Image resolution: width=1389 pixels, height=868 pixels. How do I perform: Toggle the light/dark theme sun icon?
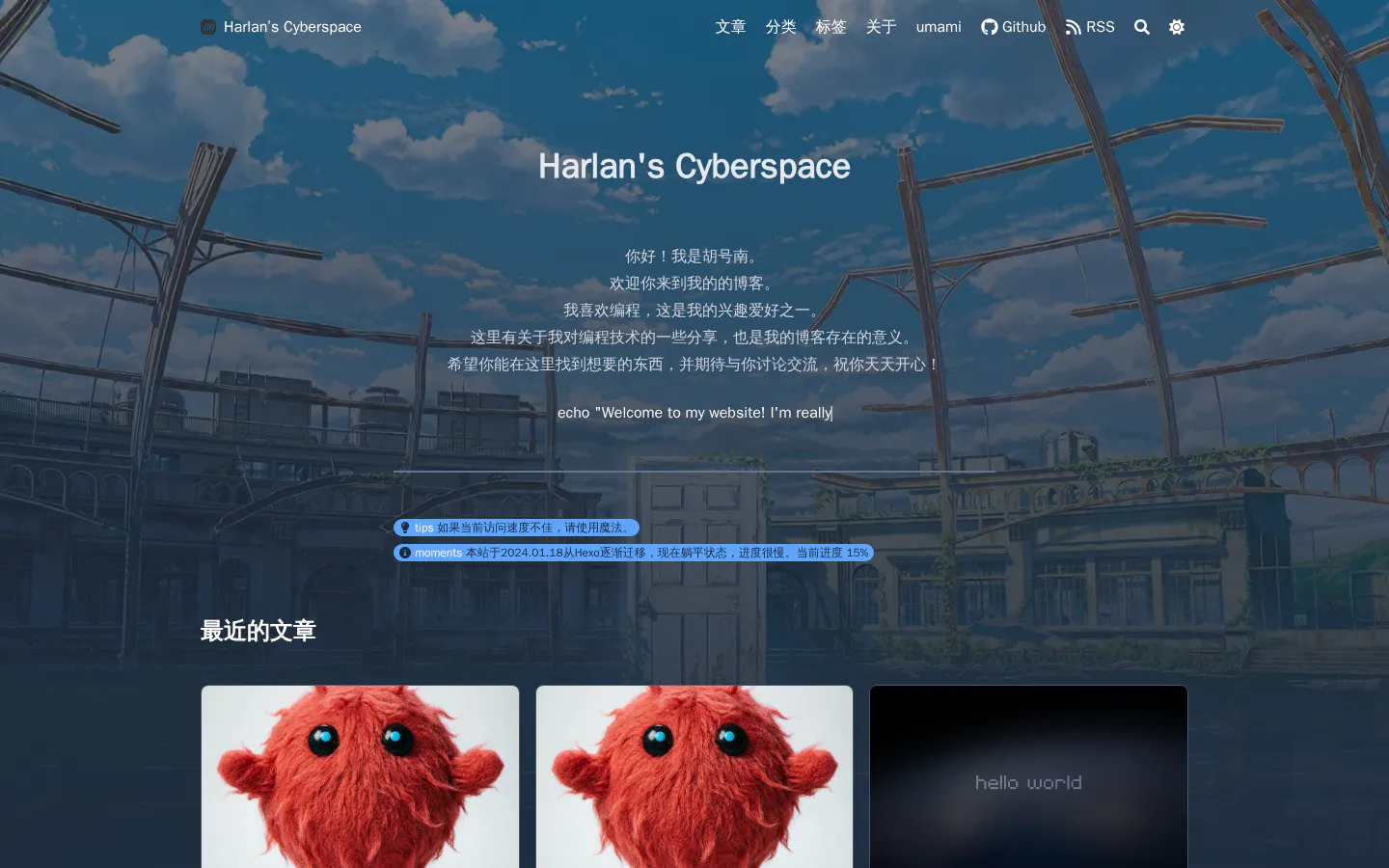[1177, 27]
